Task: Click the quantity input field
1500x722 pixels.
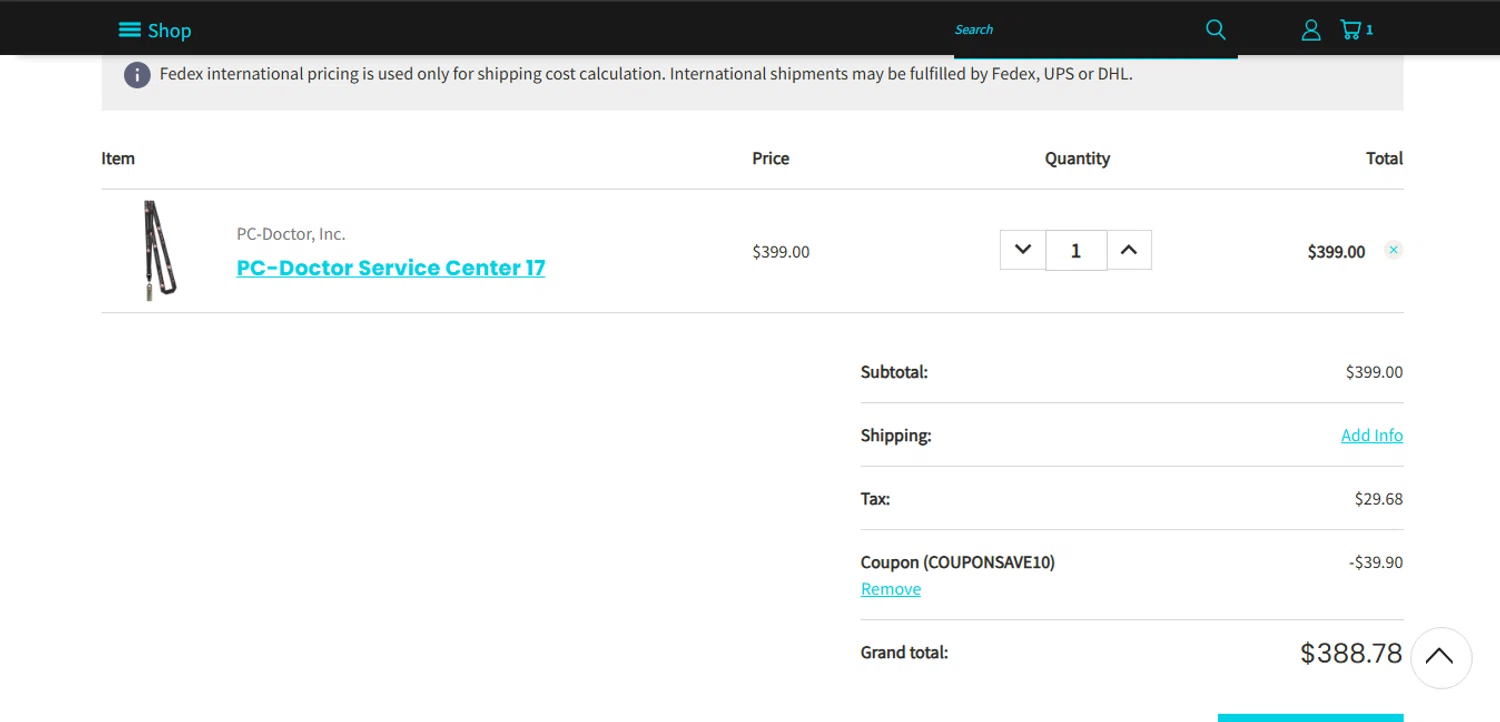Action: pos(1076,250)
